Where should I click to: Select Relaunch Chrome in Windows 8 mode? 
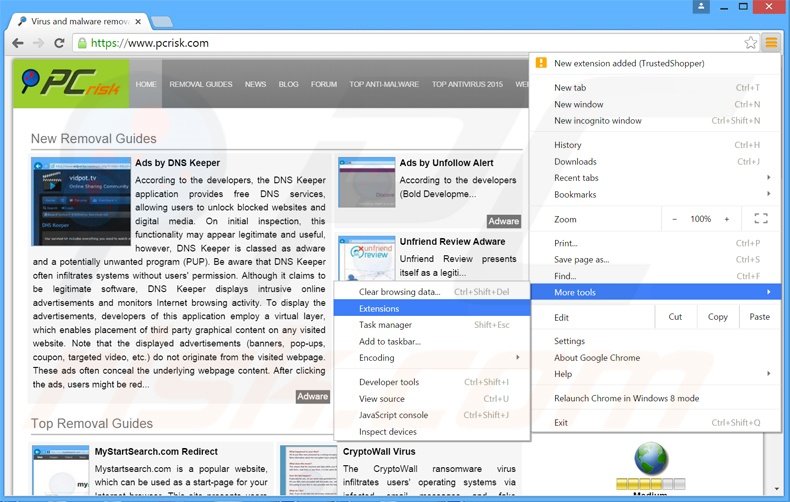point(655,398)
